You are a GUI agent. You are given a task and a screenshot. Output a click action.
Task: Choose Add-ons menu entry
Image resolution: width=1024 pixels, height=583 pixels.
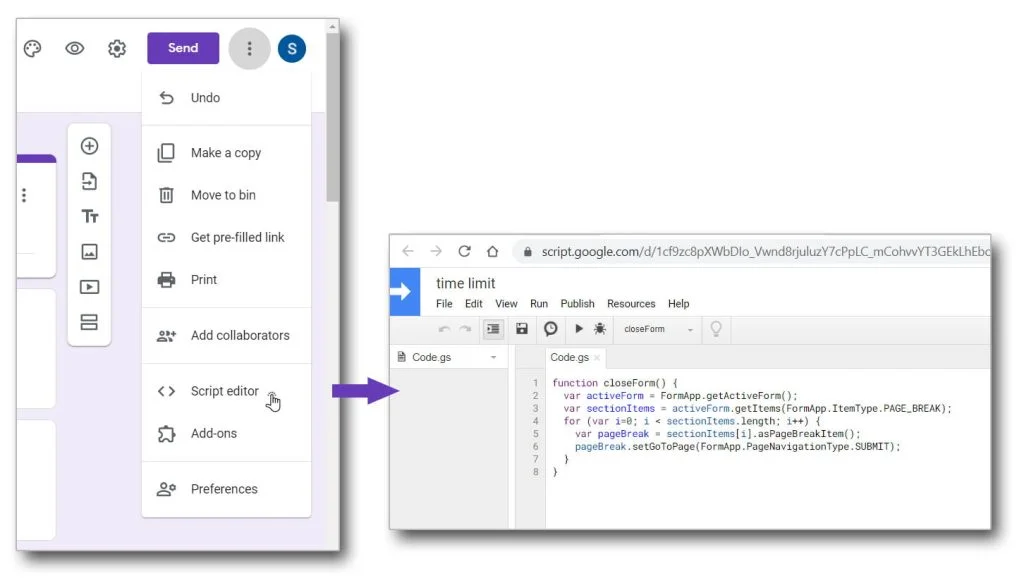point(226,433)
